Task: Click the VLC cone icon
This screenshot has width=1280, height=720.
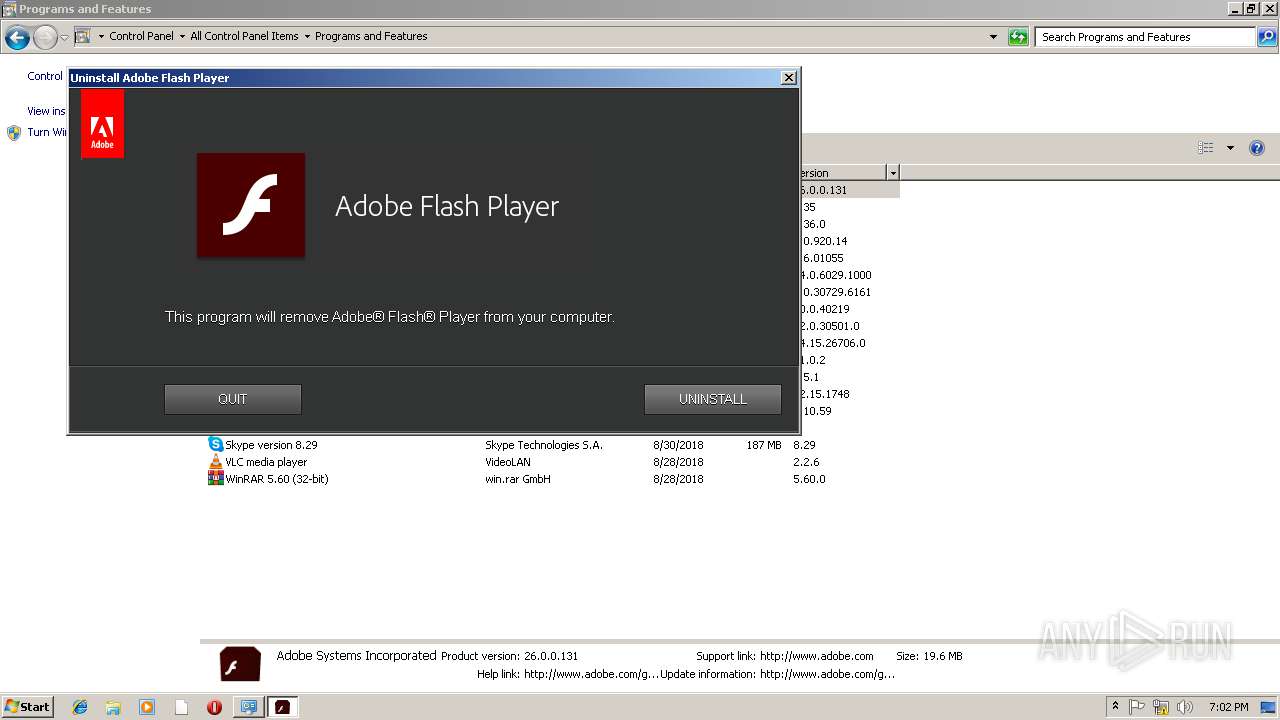Action: click(216, 462)
